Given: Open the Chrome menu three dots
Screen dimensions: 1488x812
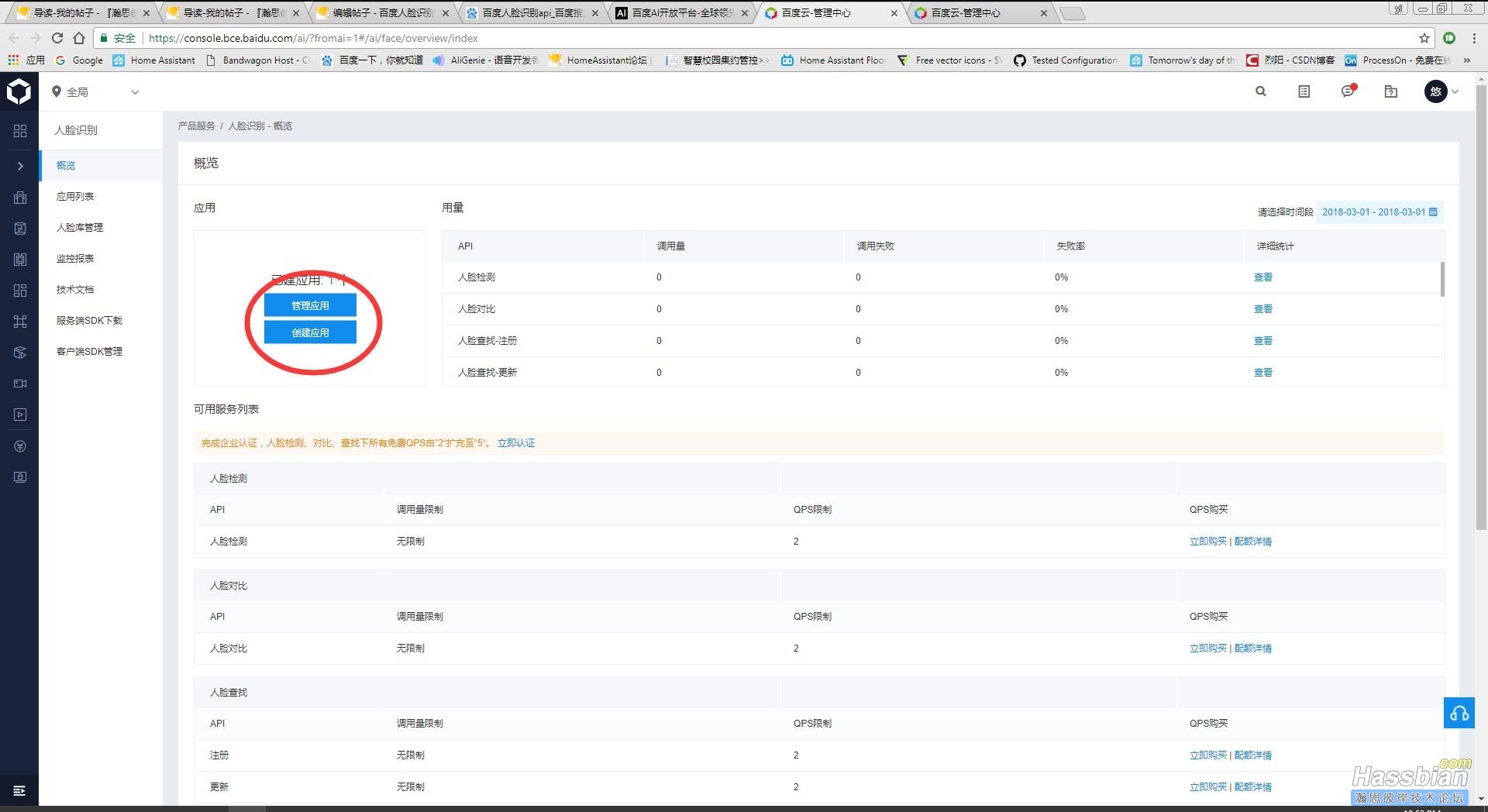Looking at the screenshot, I should (x=1474, y=38).
